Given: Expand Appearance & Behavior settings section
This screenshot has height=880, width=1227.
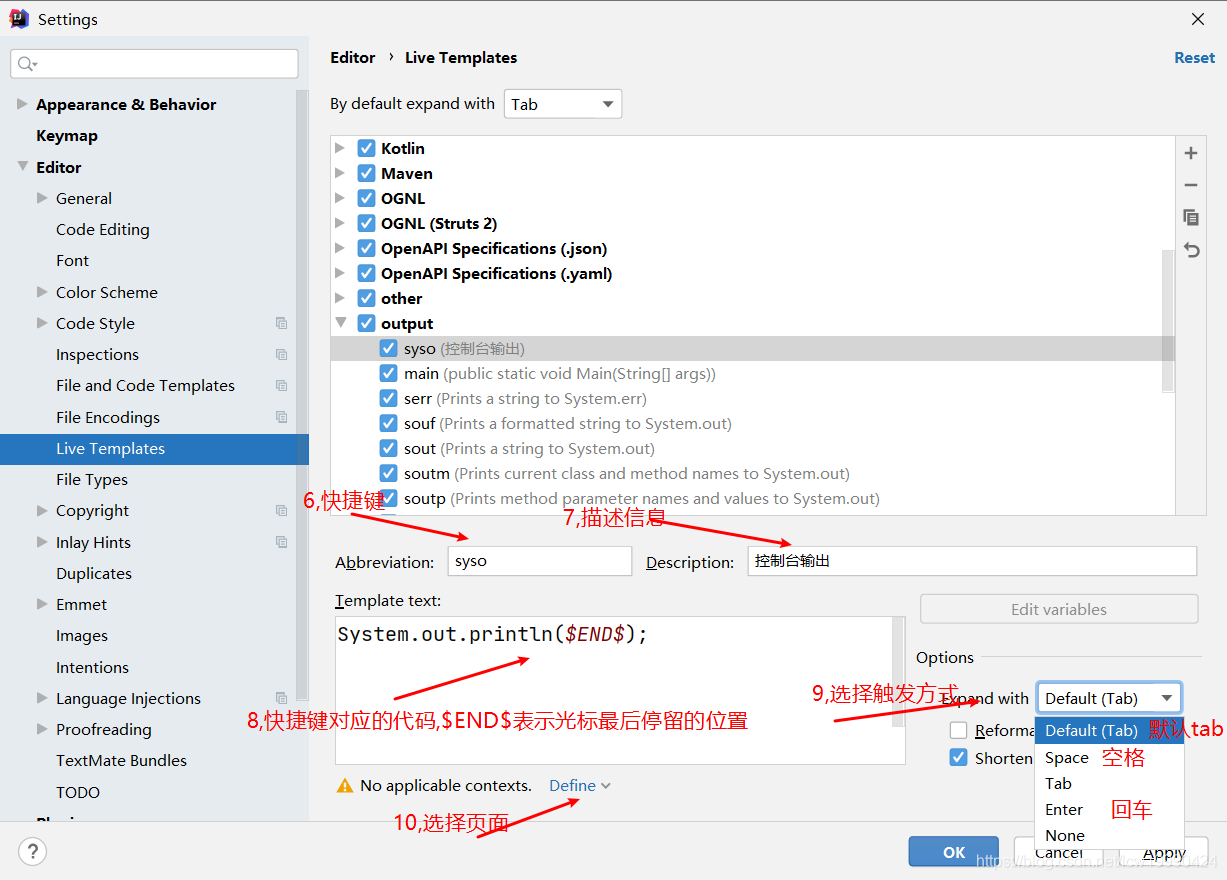Looking at the screenshot, I should [x=22, y=104].
